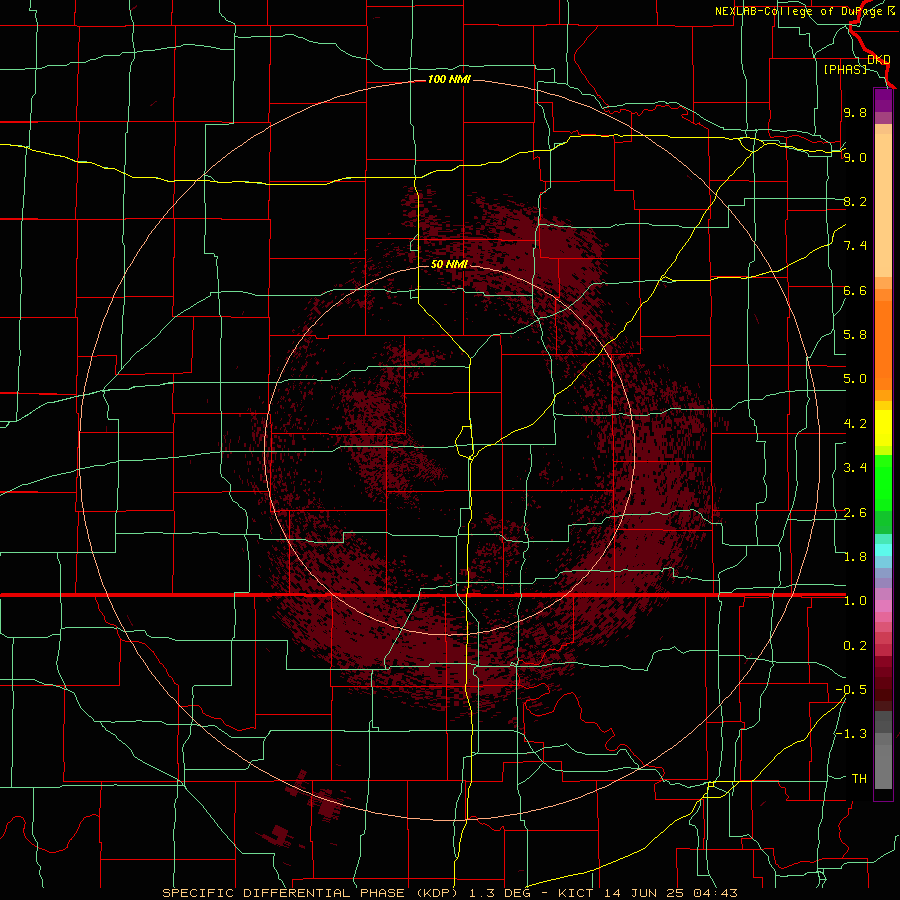
Task: Select the 50 NMI range ring label
Action: pyautogui.click(x=449, y=264)
